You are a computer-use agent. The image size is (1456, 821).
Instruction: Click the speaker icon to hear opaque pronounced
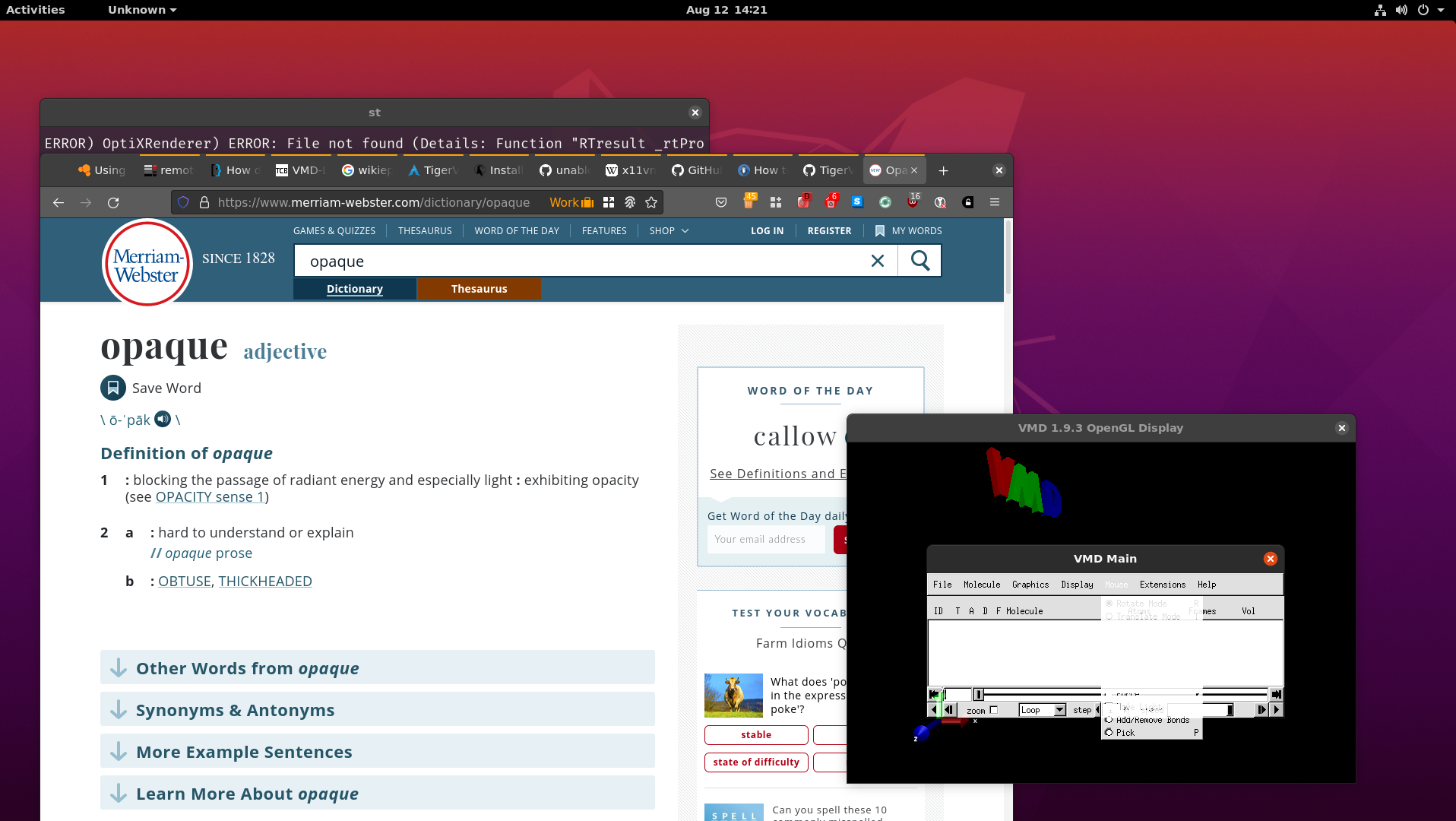pyautogui.click(x=162, y=419)
